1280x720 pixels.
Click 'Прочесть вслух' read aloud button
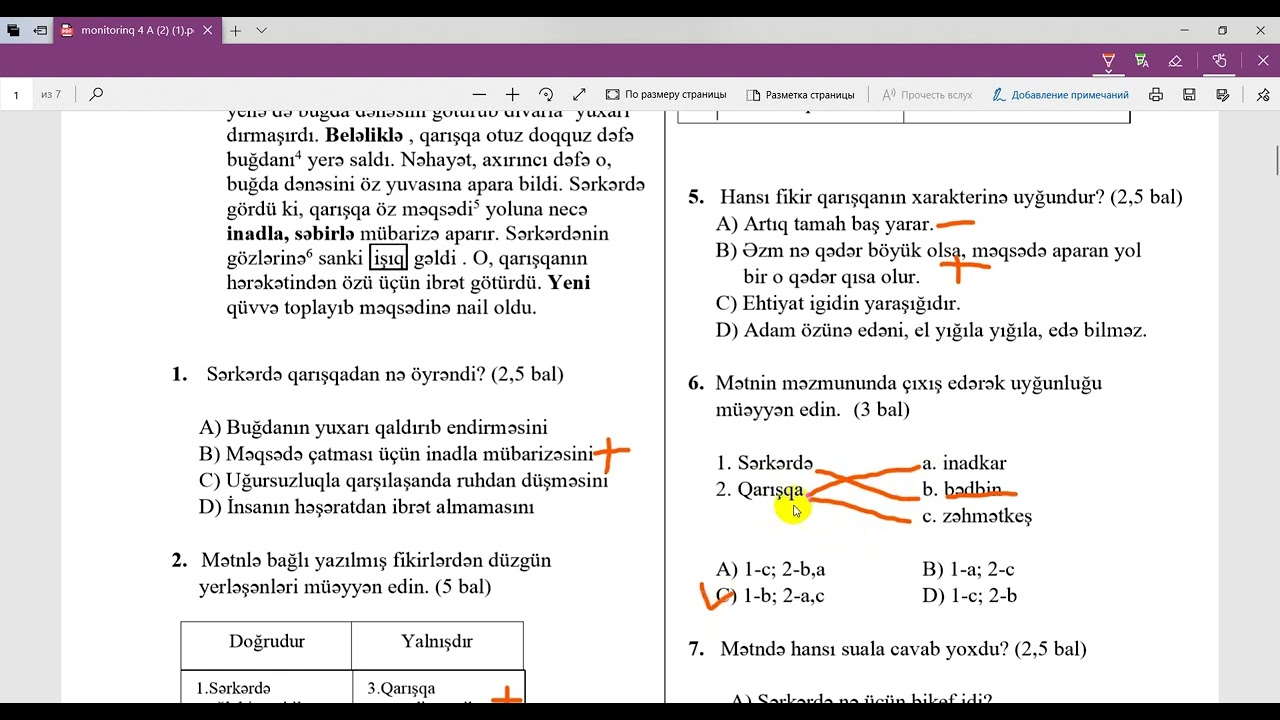click(x=927, y=94)
